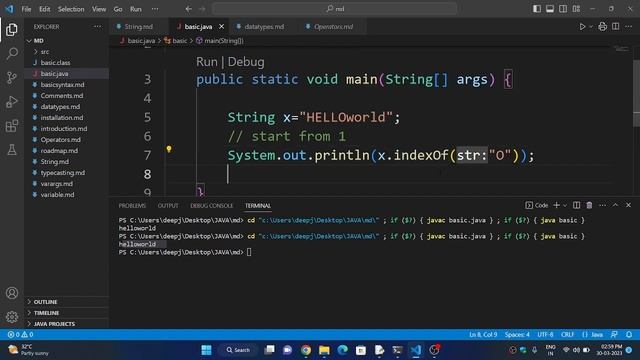Open Comments.md file

pos(62,96)
